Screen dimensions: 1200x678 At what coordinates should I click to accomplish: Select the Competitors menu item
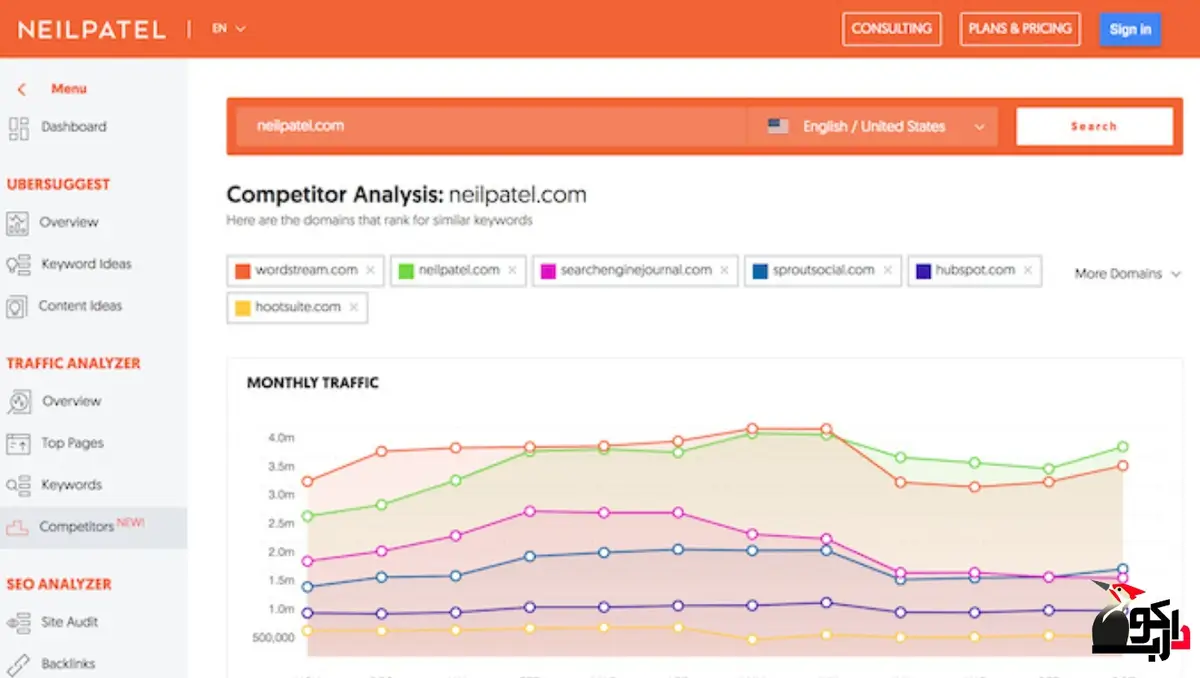(93, 527)
